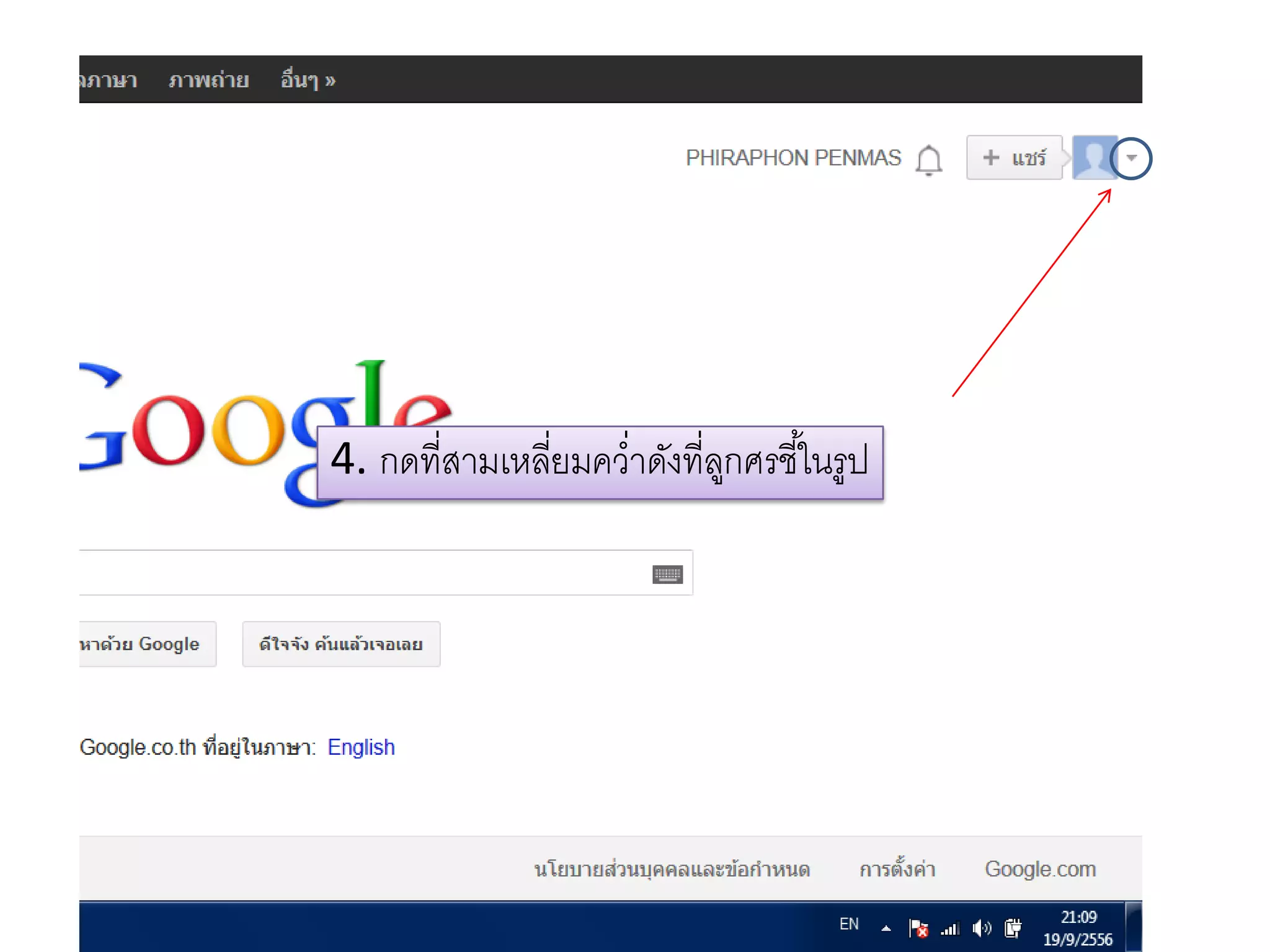Image resolution: width=1270 pixels, height=952 pixels.
Task: Open the taskbar clock showing 21:09
Action: [1078, 928]
